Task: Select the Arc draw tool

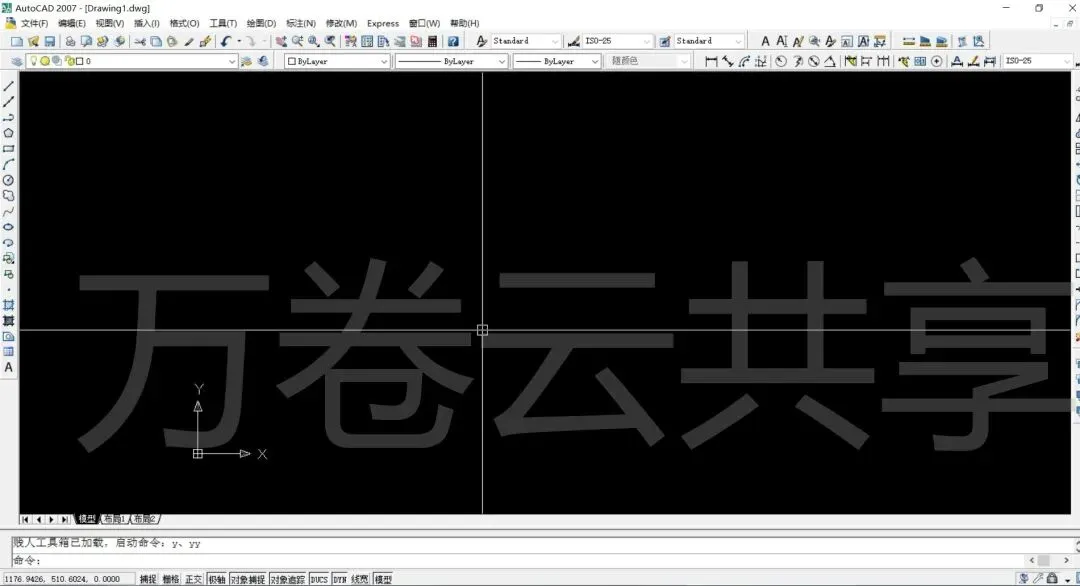Action: click(x=8, y=165)
